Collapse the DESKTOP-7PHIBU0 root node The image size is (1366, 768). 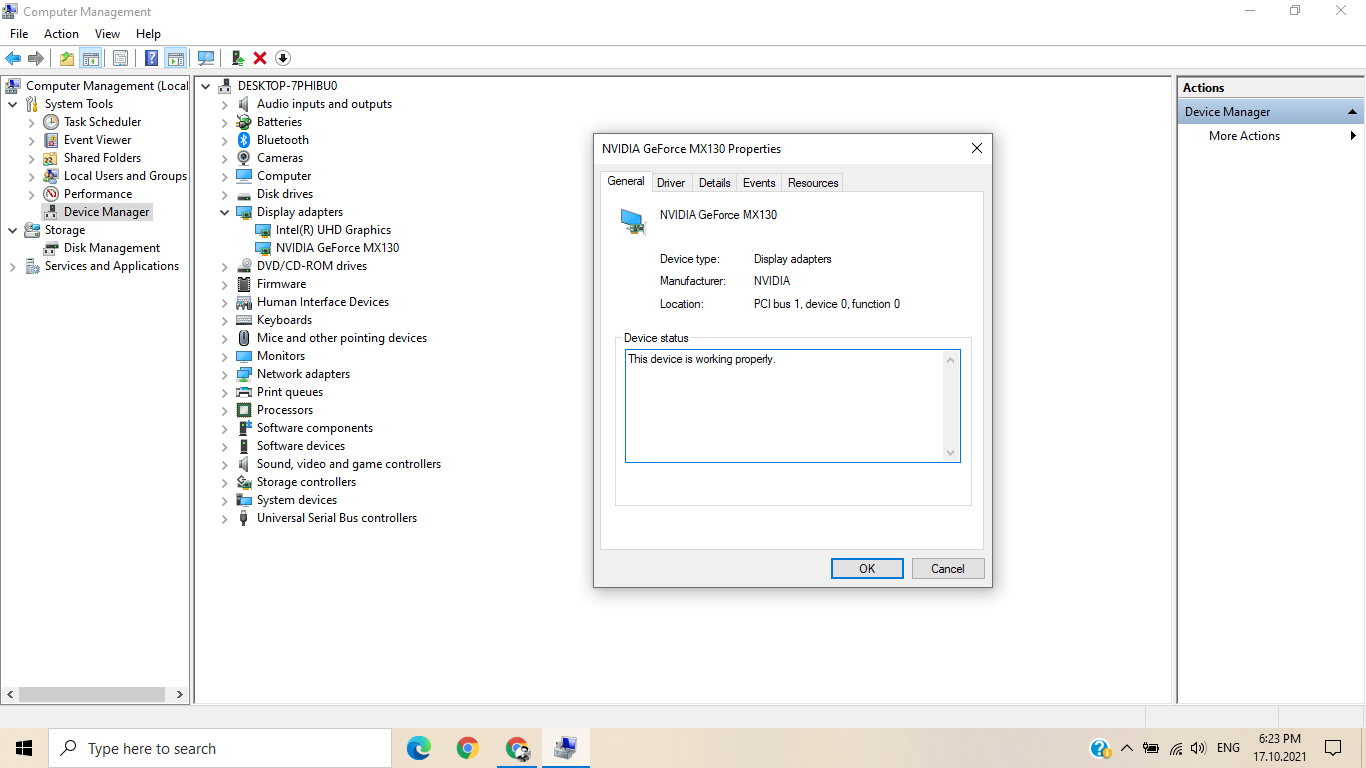point(206,86)
